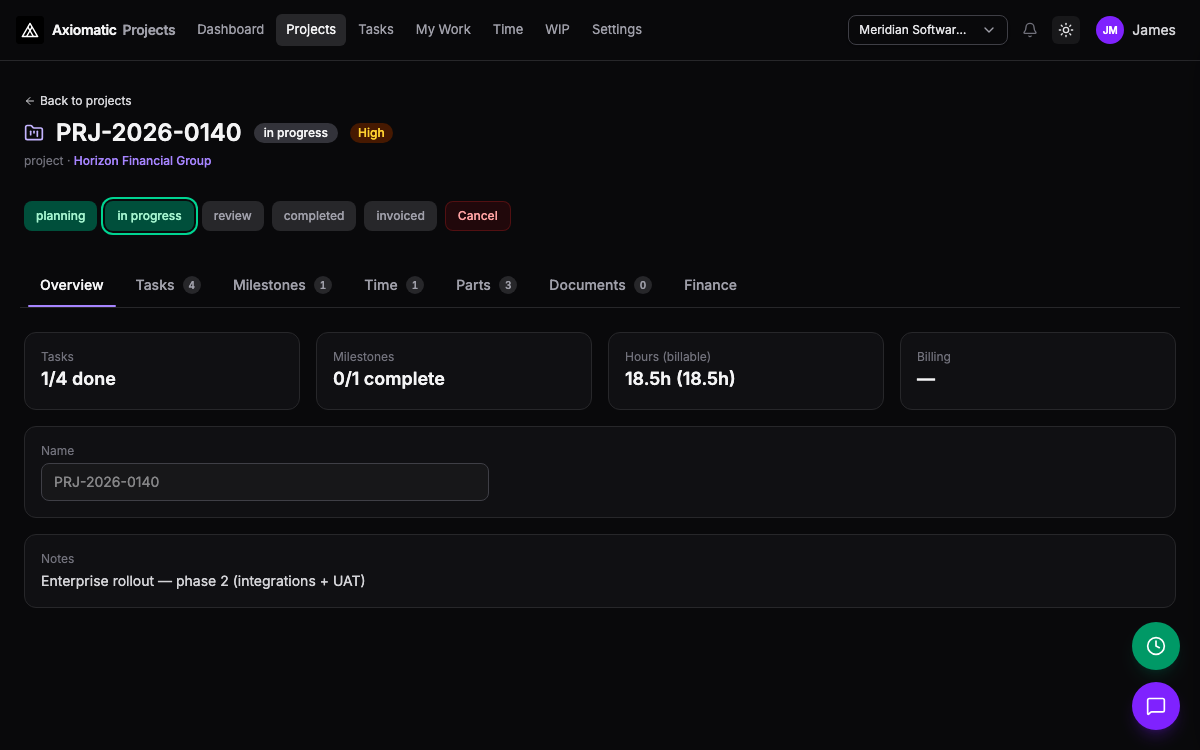Viewport: 1200px width, 750px height.
Task: Click the project folder icon beside PRJ-2026-0140
Action: (34, 132)
